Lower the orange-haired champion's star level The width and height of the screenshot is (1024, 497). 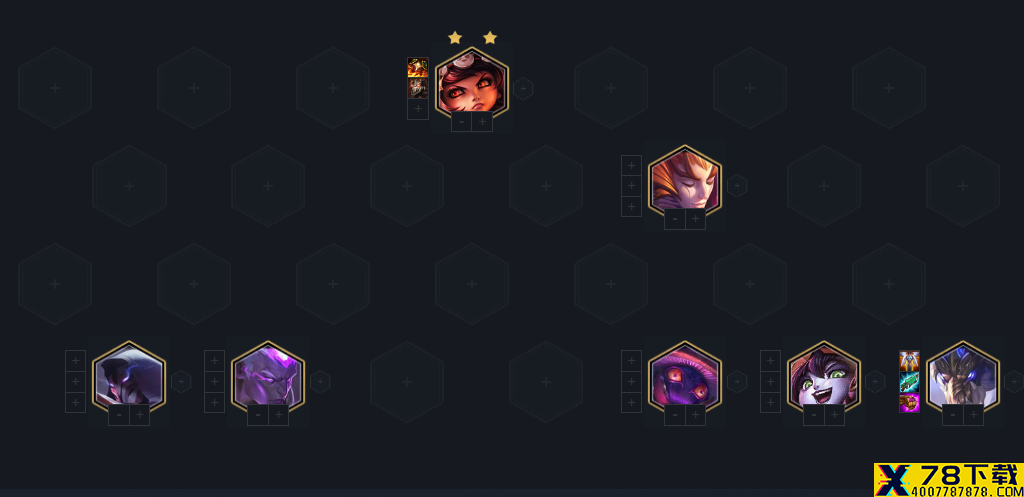pos(675,219)
